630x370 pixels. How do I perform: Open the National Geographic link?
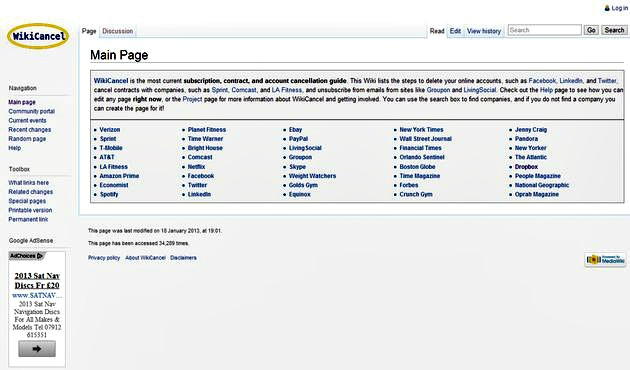point(542,185)
